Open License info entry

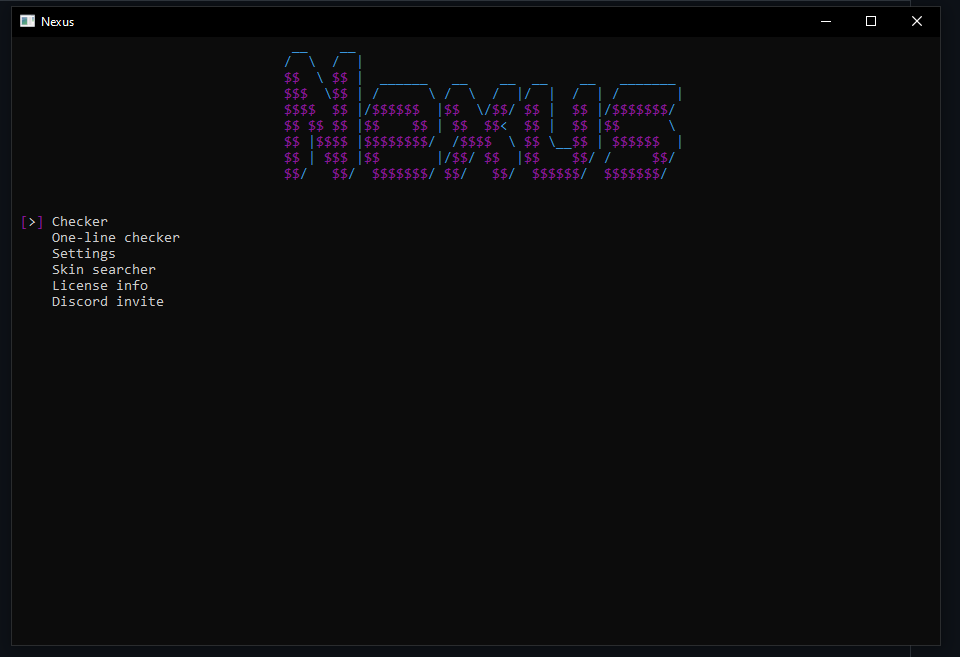100,285
